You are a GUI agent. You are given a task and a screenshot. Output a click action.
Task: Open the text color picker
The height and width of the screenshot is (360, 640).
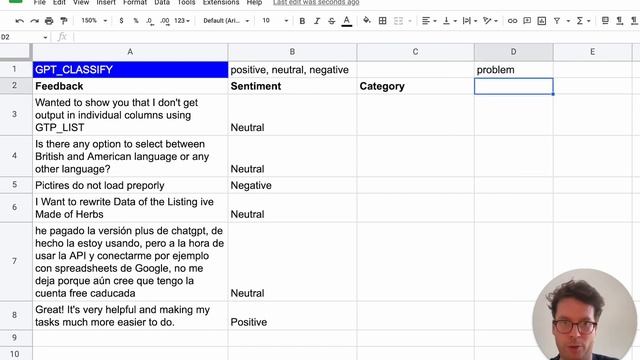(347, 21)
